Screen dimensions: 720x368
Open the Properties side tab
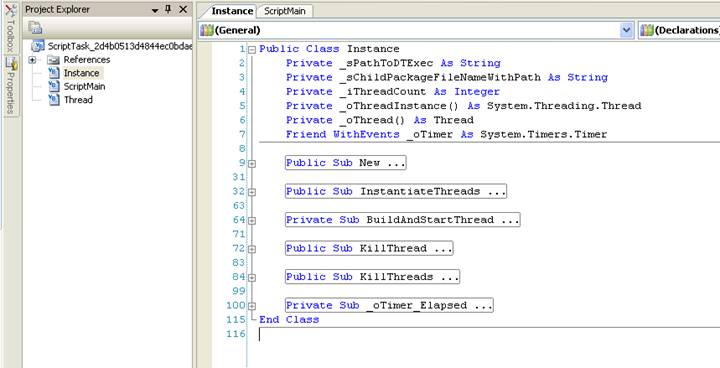(10, 86)
